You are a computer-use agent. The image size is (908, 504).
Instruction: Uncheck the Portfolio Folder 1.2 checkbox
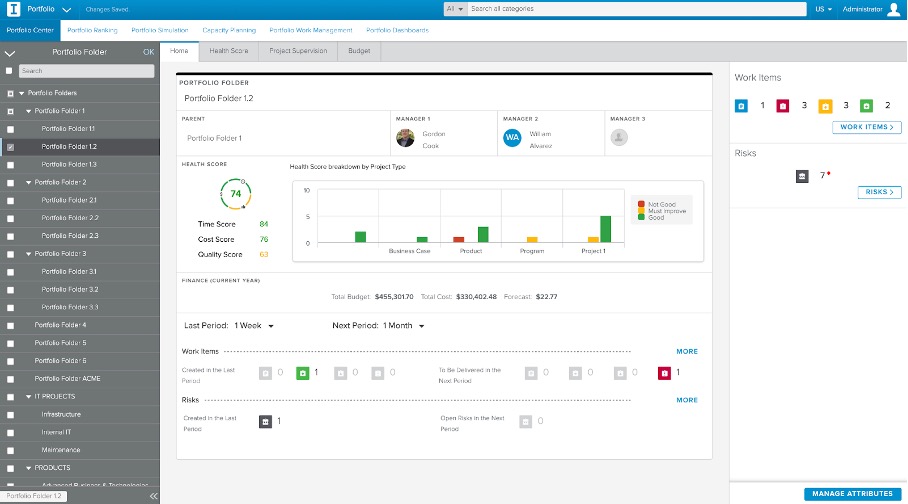click(11, 147)
